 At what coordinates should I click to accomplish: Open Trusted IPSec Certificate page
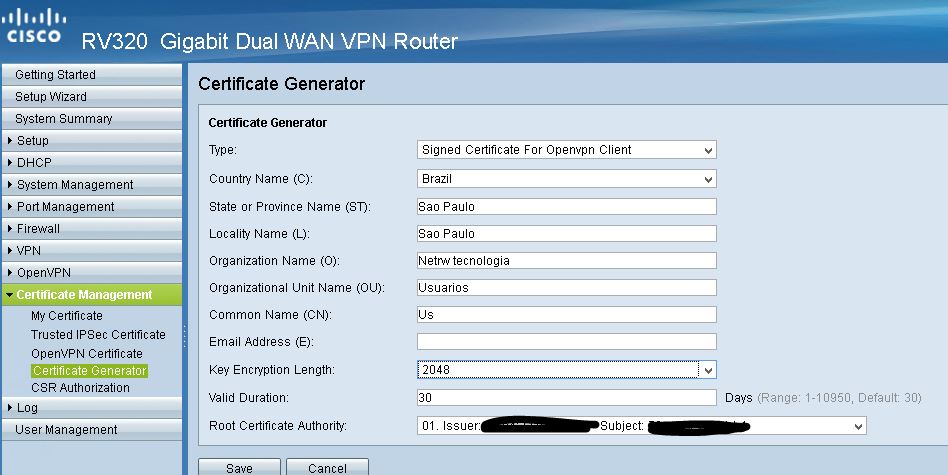coord(98,334)
